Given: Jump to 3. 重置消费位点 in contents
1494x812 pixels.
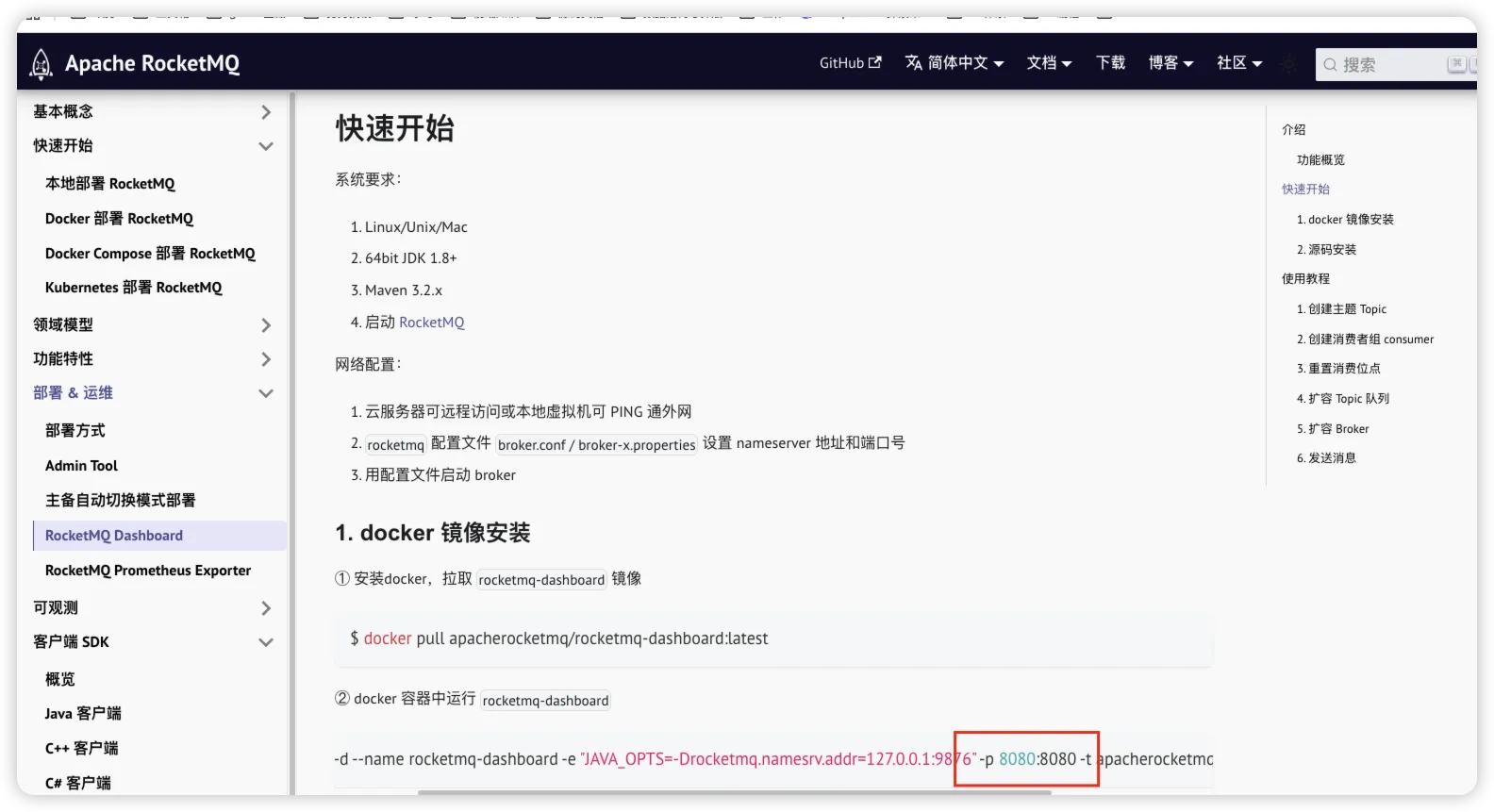Looking at the screenshot, I should (1338, 369).
